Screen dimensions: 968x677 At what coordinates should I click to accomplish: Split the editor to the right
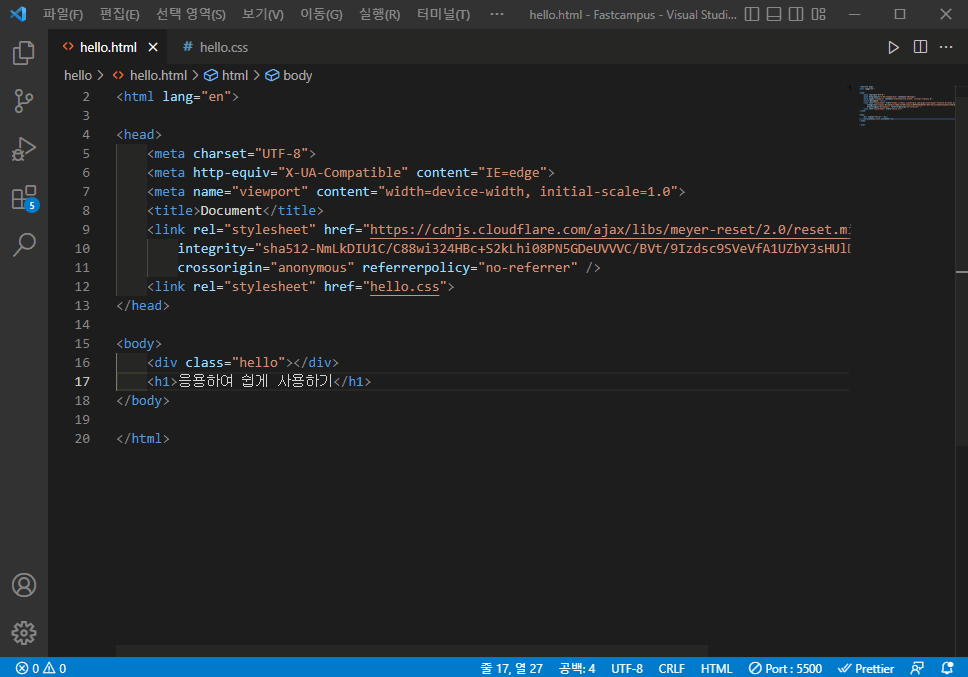(920, 47)
